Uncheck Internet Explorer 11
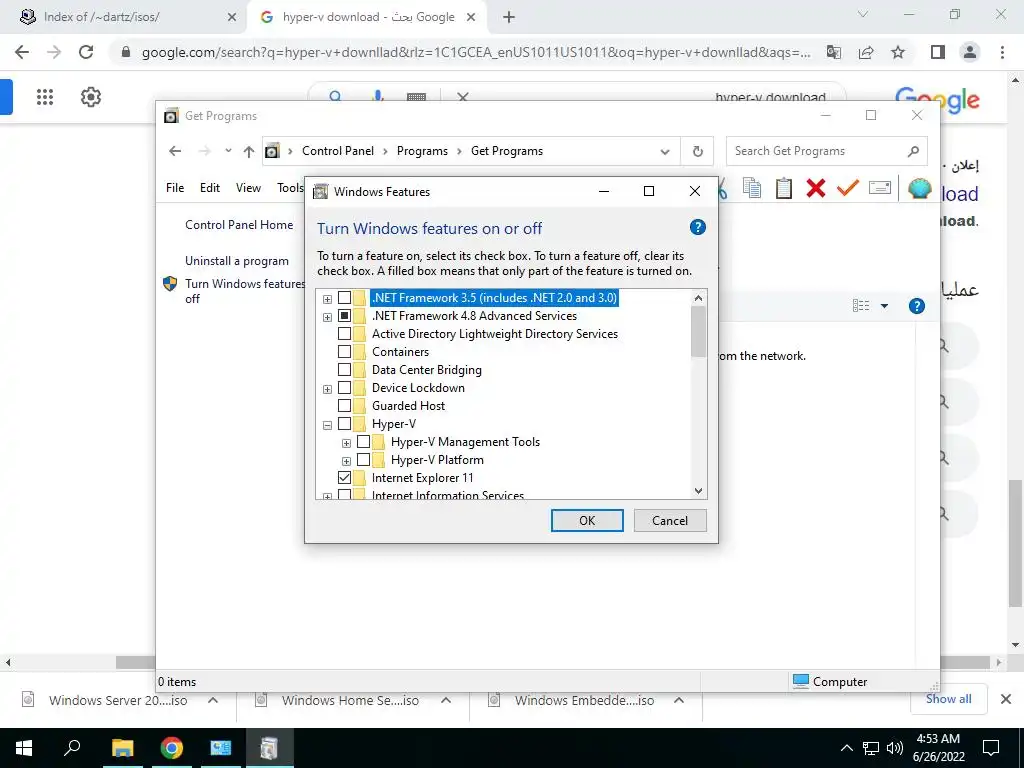 (344, 478)
